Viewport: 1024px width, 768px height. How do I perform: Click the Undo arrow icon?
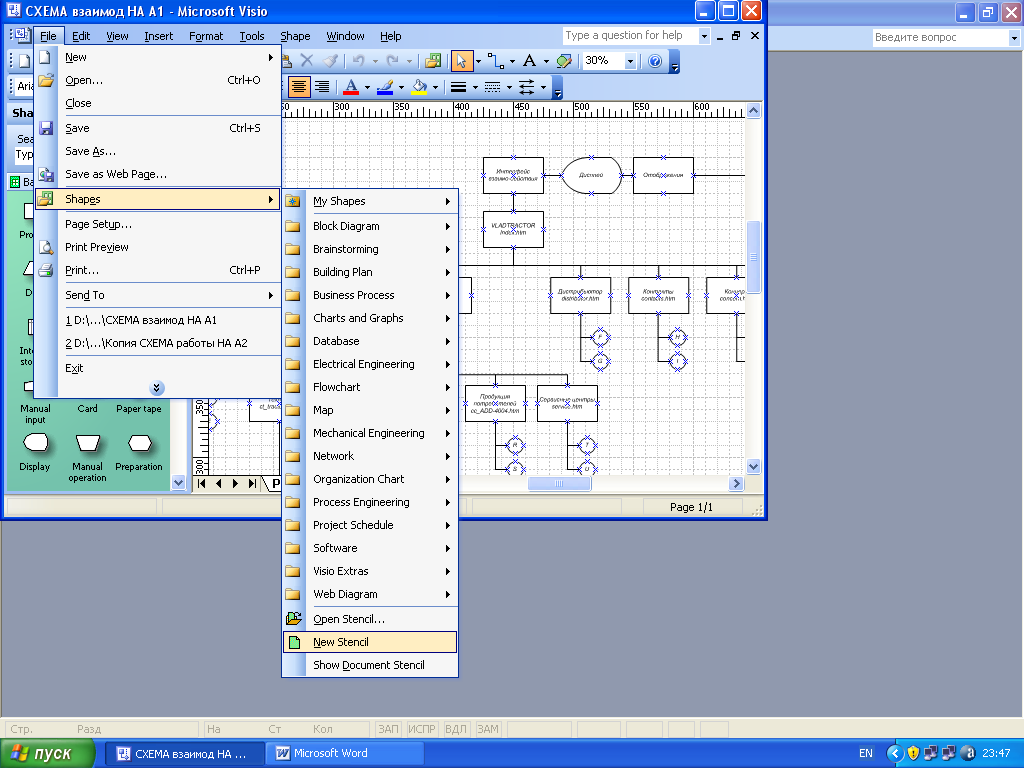tap(358, 61)
